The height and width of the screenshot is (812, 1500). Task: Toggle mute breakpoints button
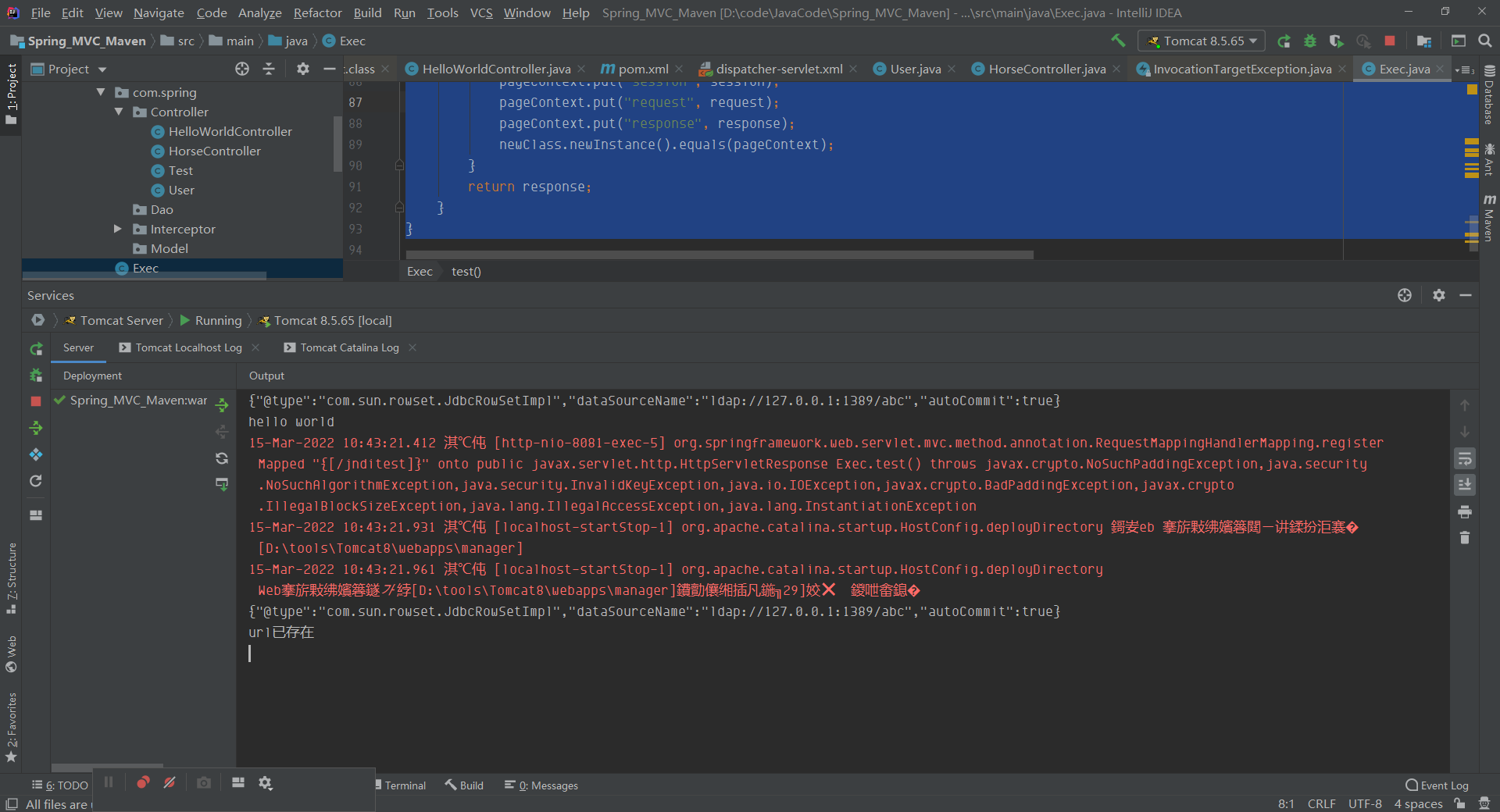(170, 782)
